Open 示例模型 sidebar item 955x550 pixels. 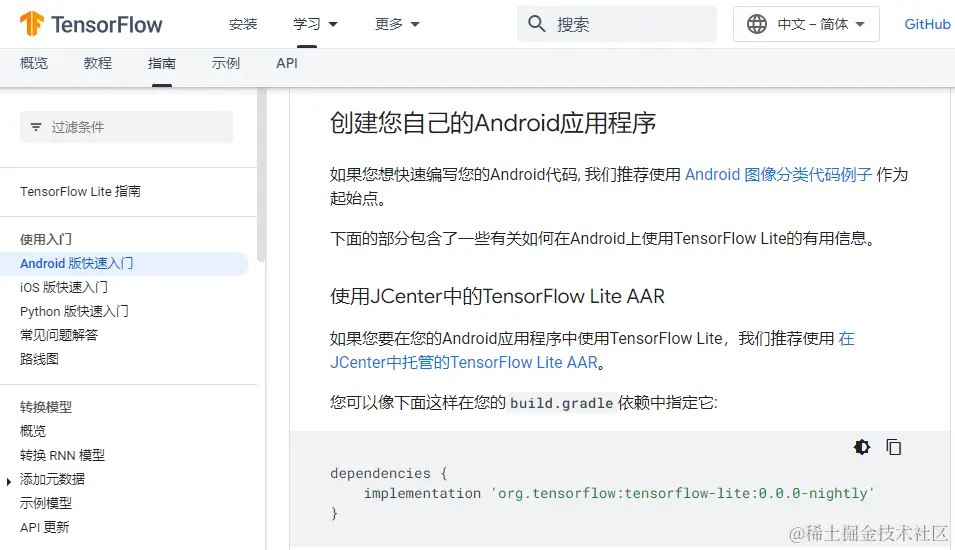tap(46, 503)
